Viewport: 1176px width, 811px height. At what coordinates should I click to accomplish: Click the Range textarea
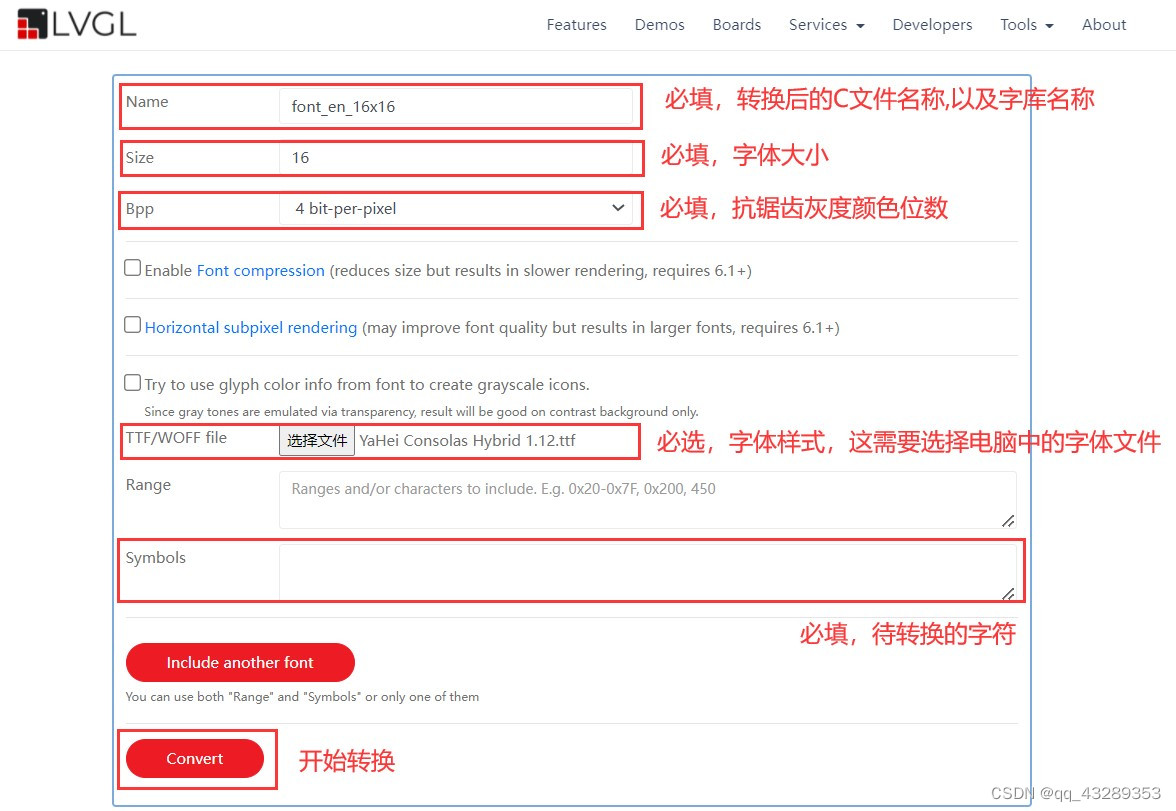point(648,500)
